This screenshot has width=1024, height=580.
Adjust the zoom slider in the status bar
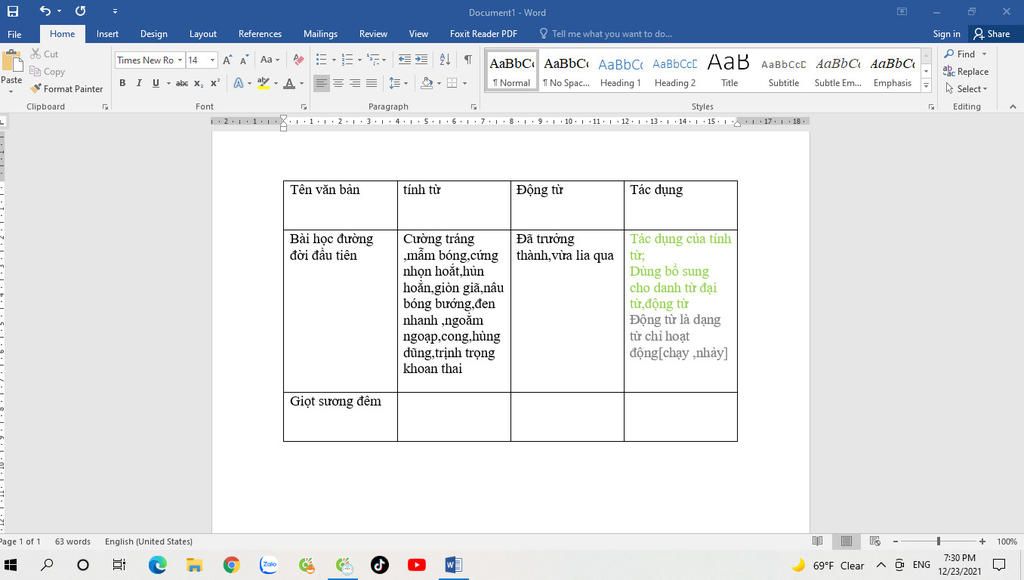coord(938,541)
